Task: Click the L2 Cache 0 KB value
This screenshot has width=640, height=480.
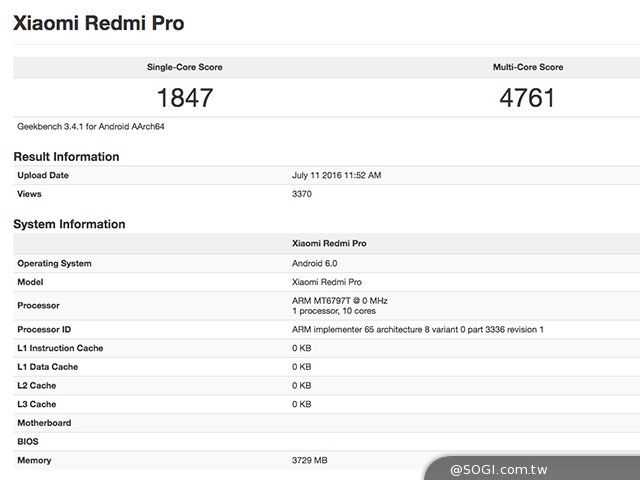Action: [x=302, y=386]
